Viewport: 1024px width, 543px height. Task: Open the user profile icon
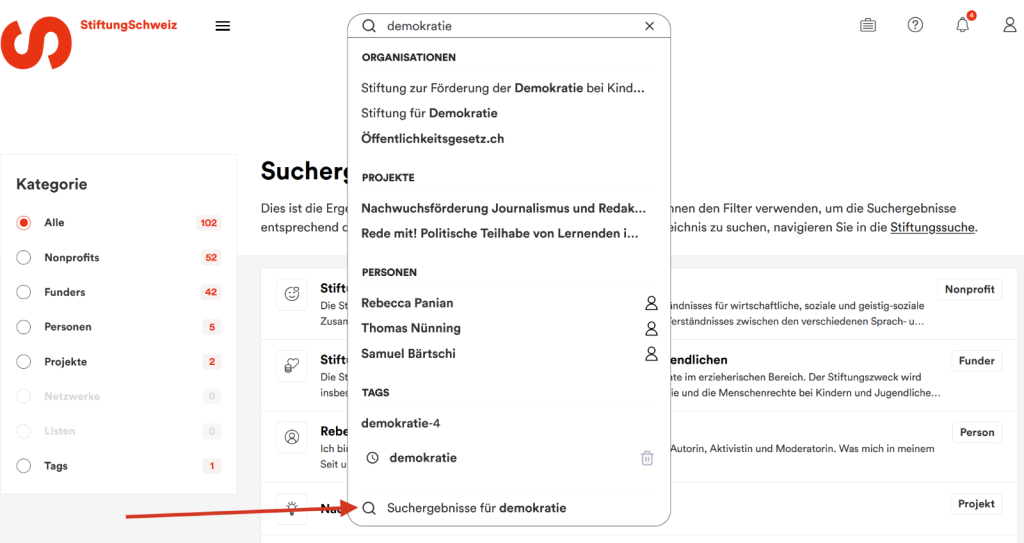point(1009,25)
